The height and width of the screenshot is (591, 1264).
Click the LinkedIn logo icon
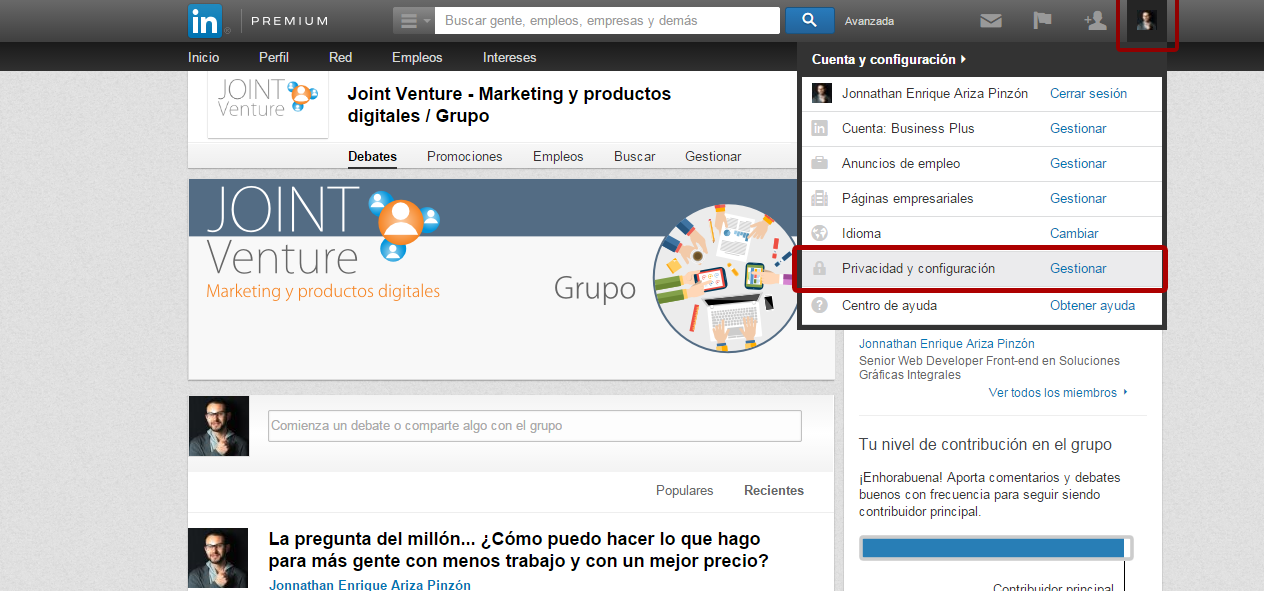pos(205,20)
